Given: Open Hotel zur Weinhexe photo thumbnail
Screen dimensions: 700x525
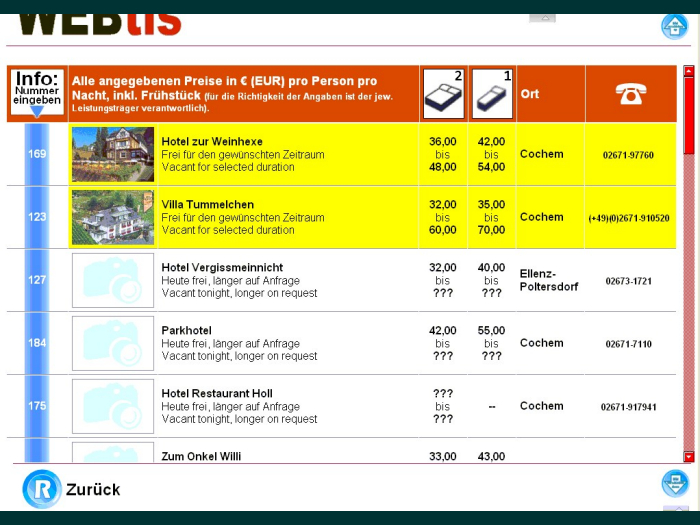Looking at the screenshot, I should coord(113,154).
